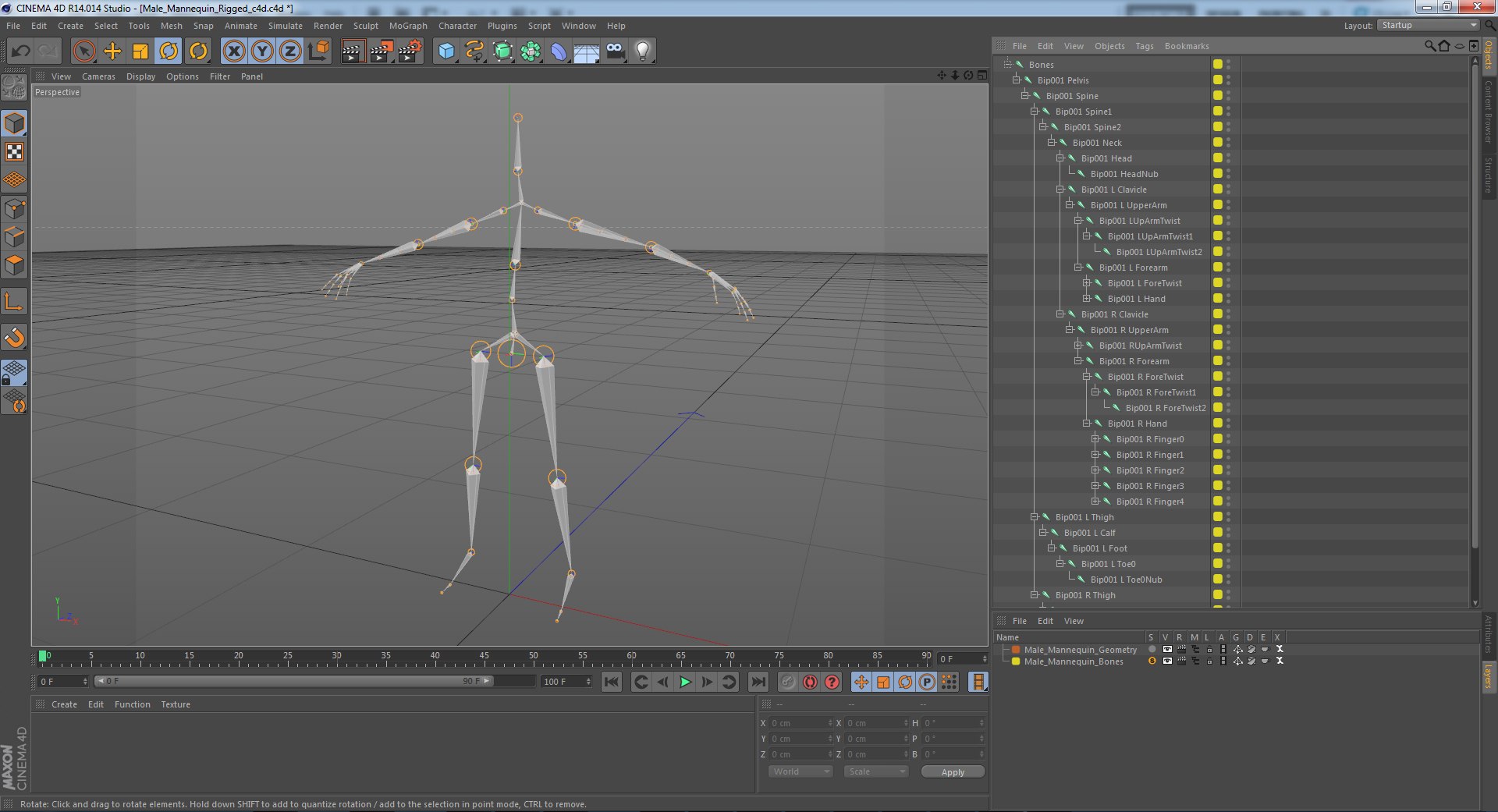This screenshot has width=1498, height=812.
Task: Open the MoGraph menu
Action: (x=408, y=26)
